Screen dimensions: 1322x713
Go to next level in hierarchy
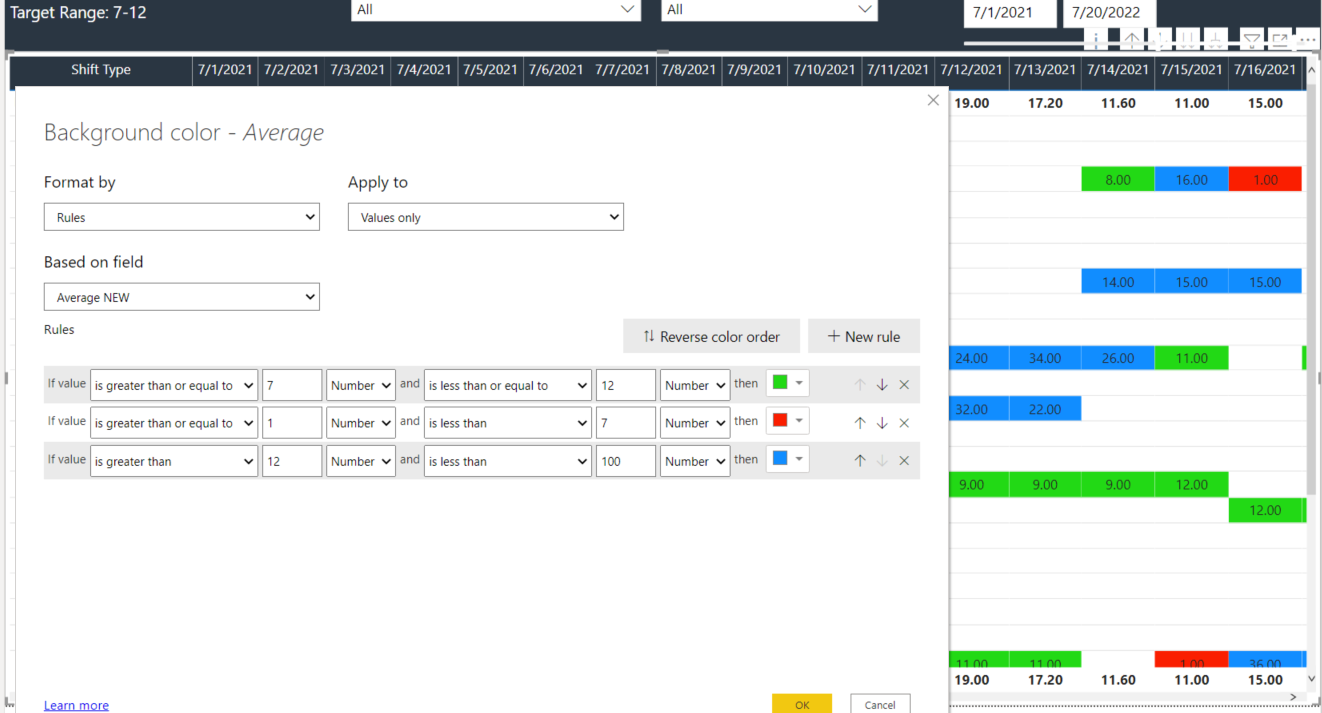click(x=1187, y=40)
